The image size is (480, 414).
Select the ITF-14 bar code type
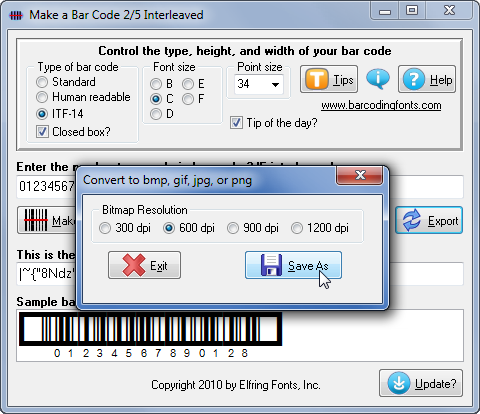[60, 114]
